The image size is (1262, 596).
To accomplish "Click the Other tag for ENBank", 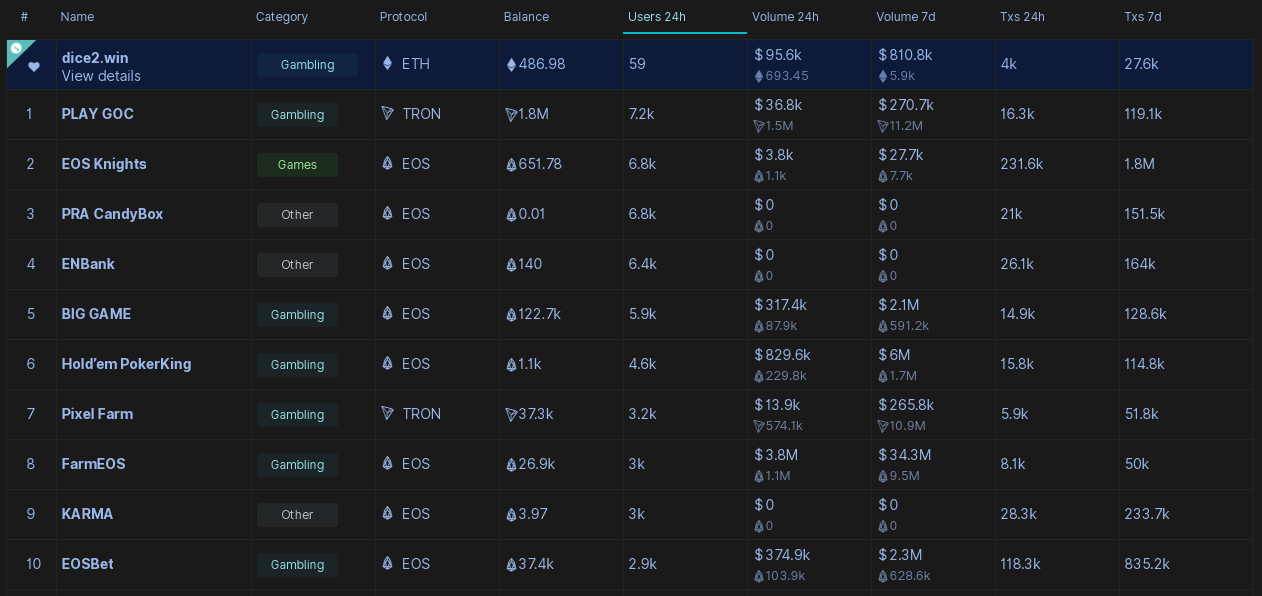I will point(297,265).
